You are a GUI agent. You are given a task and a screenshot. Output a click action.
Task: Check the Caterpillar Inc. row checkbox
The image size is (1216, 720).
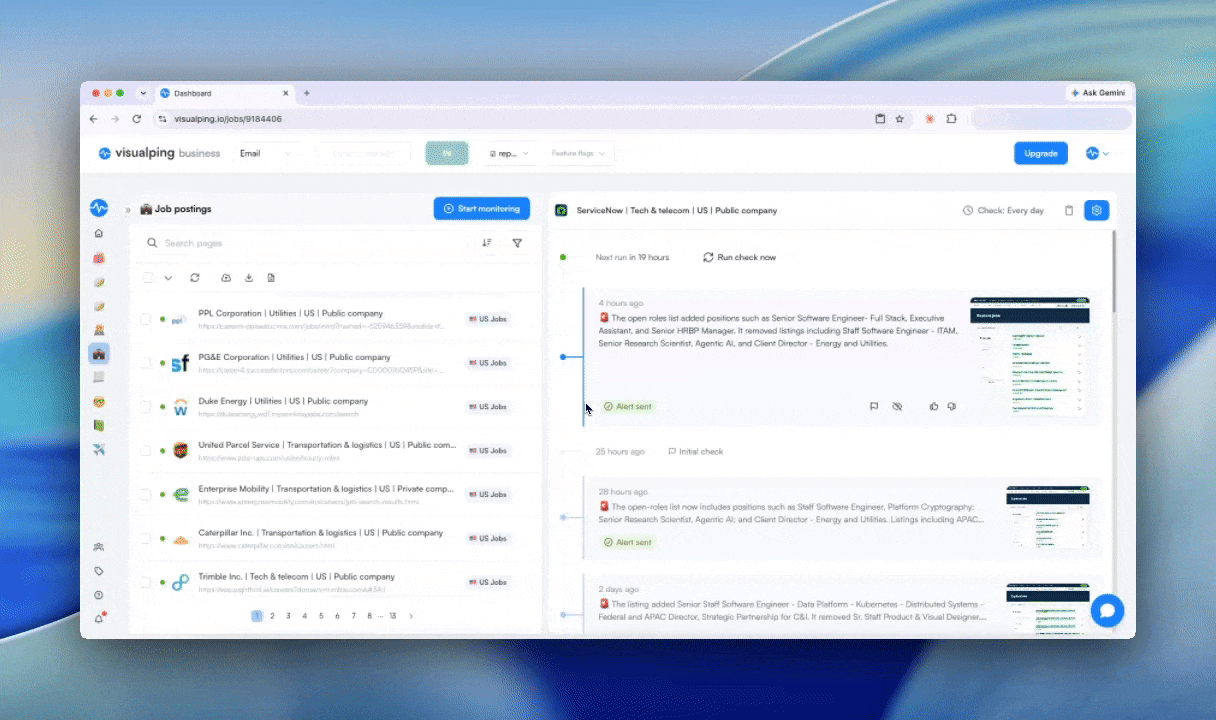point(145,538)
